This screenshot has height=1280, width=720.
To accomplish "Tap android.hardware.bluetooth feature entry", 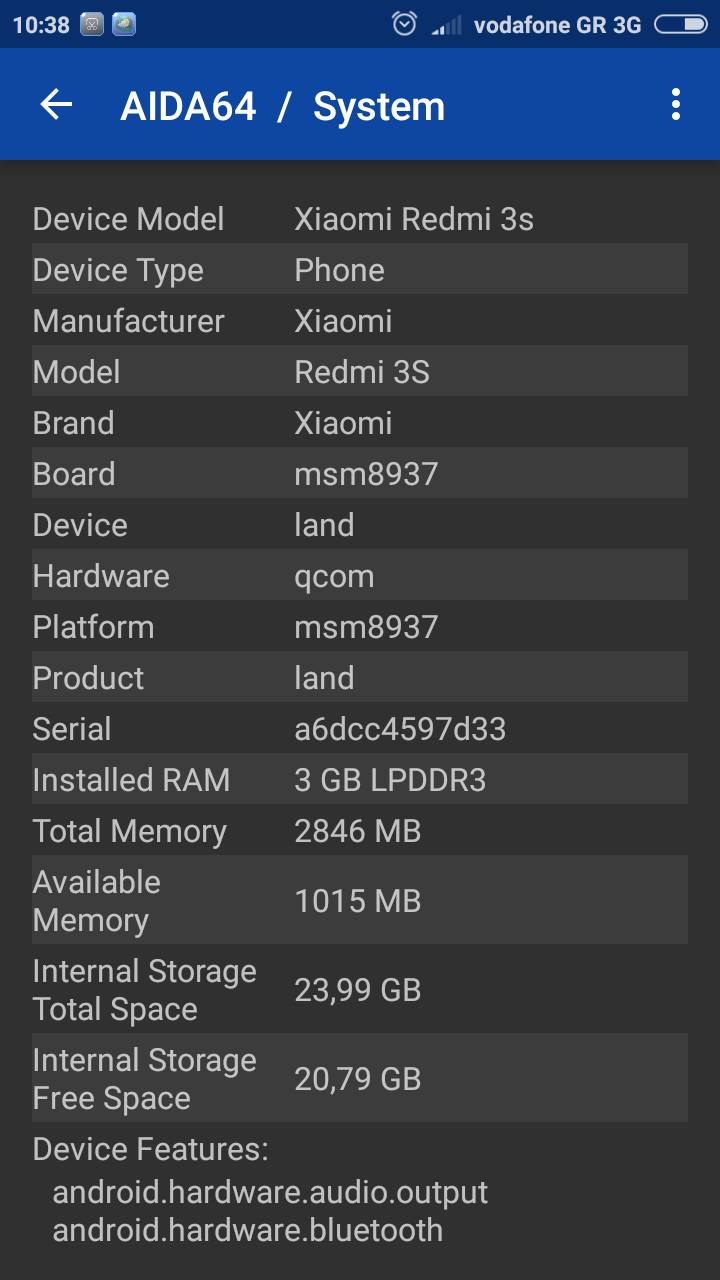I will tap(247, 1230).
